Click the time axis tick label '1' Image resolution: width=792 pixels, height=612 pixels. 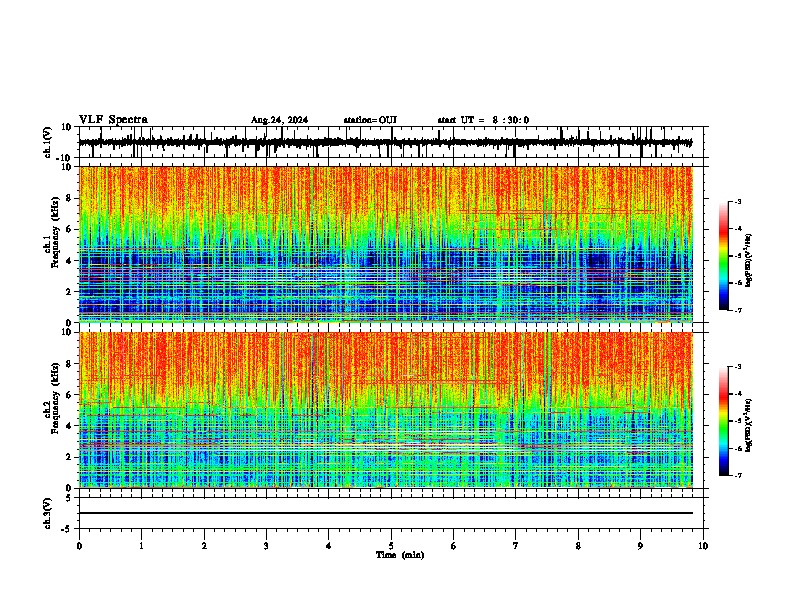[x=141, y=546]
